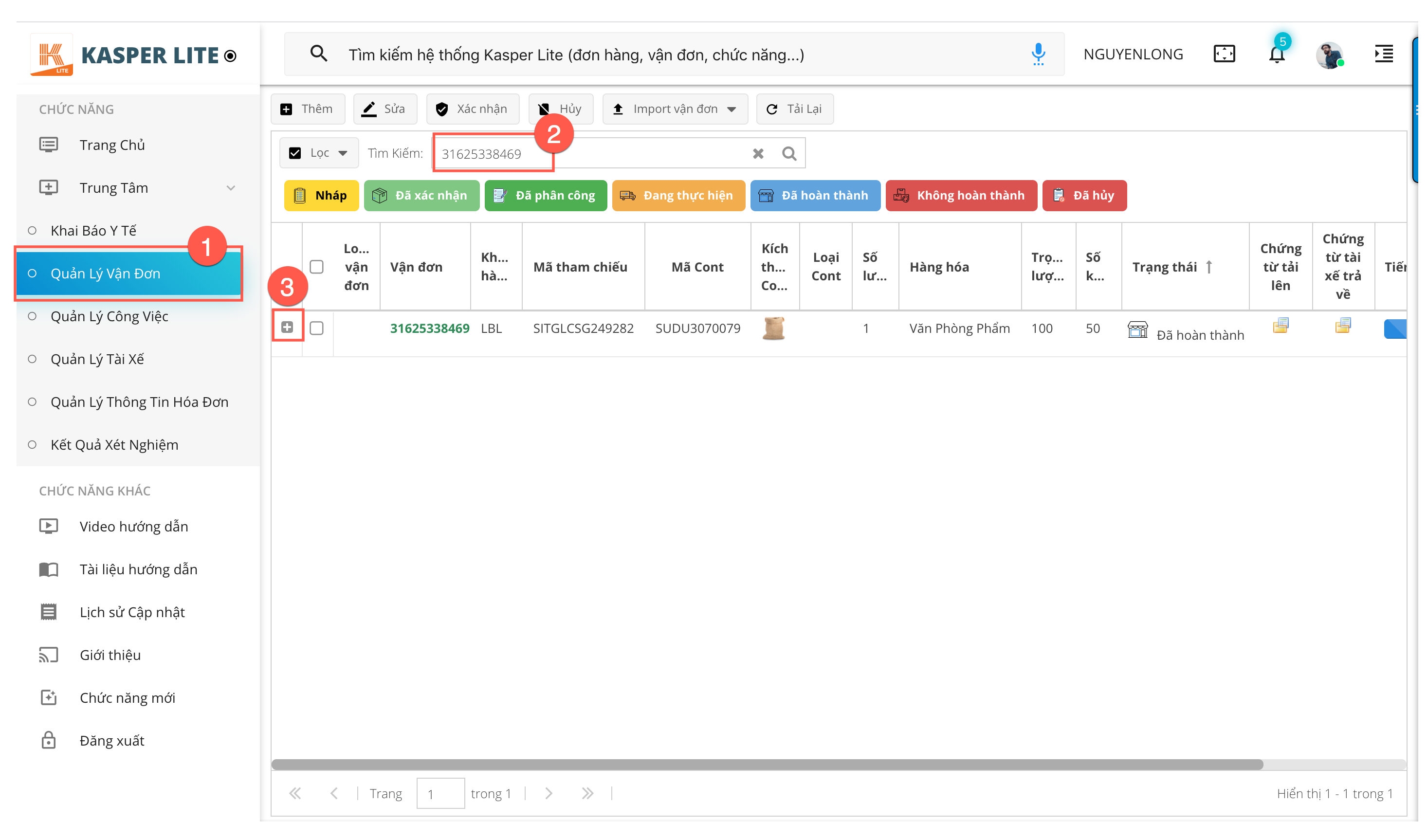Open Quản Lý Công Việc in sidebar
This screenshot has height=840, width=1427.
pyautogui.click(x=110, y=316)
